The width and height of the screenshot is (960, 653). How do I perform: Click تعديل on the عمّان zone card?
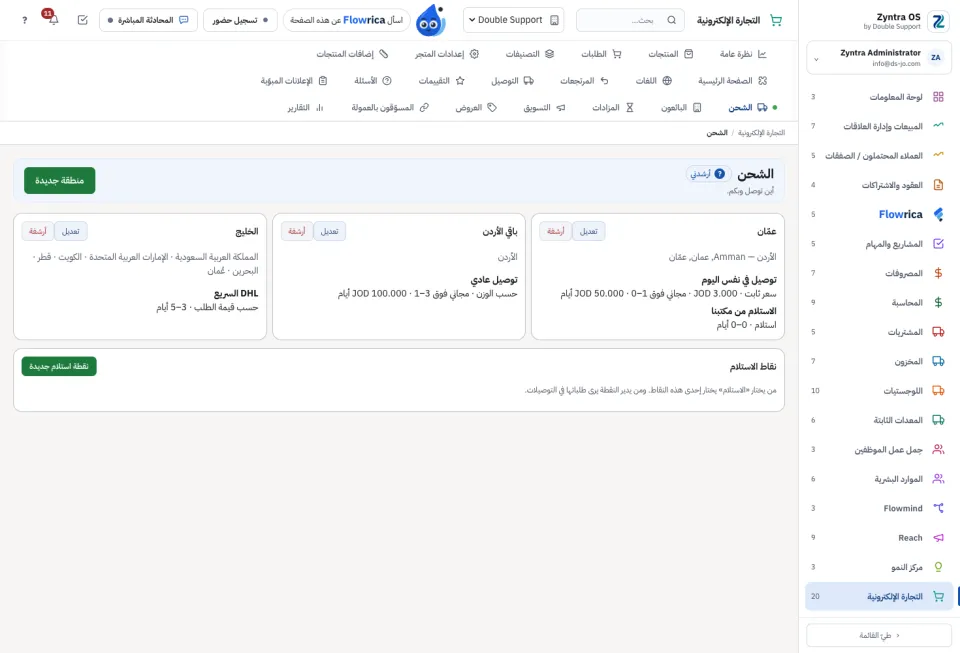[x=588, y=231]
